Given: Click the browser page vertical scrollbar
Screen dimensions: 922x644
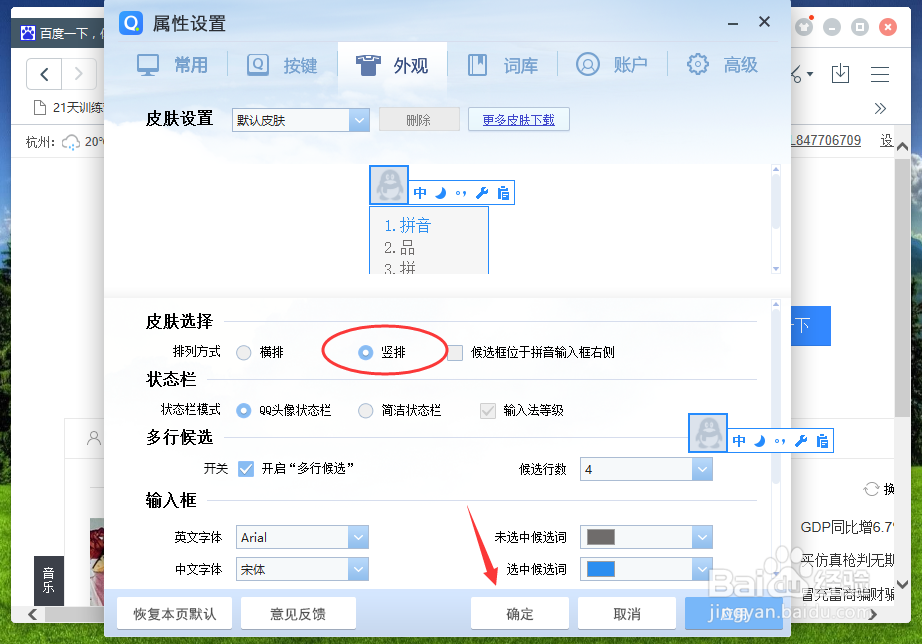Looking at the screenshot, I should pos(903,288).
